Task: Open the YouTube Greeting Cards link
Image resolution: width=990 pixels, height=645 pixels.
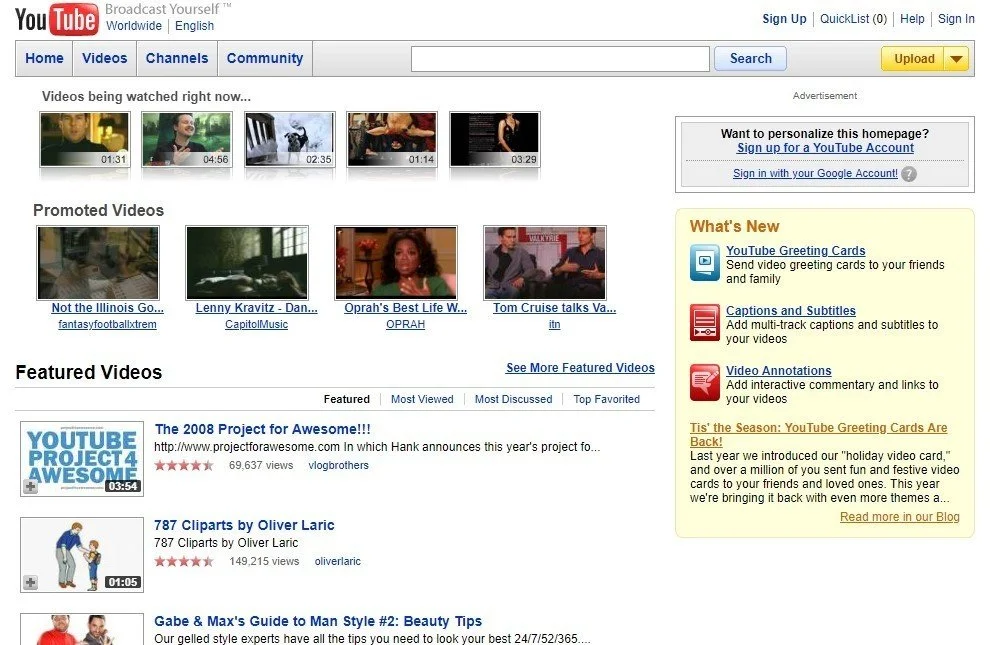Action: tap(796, 251)
